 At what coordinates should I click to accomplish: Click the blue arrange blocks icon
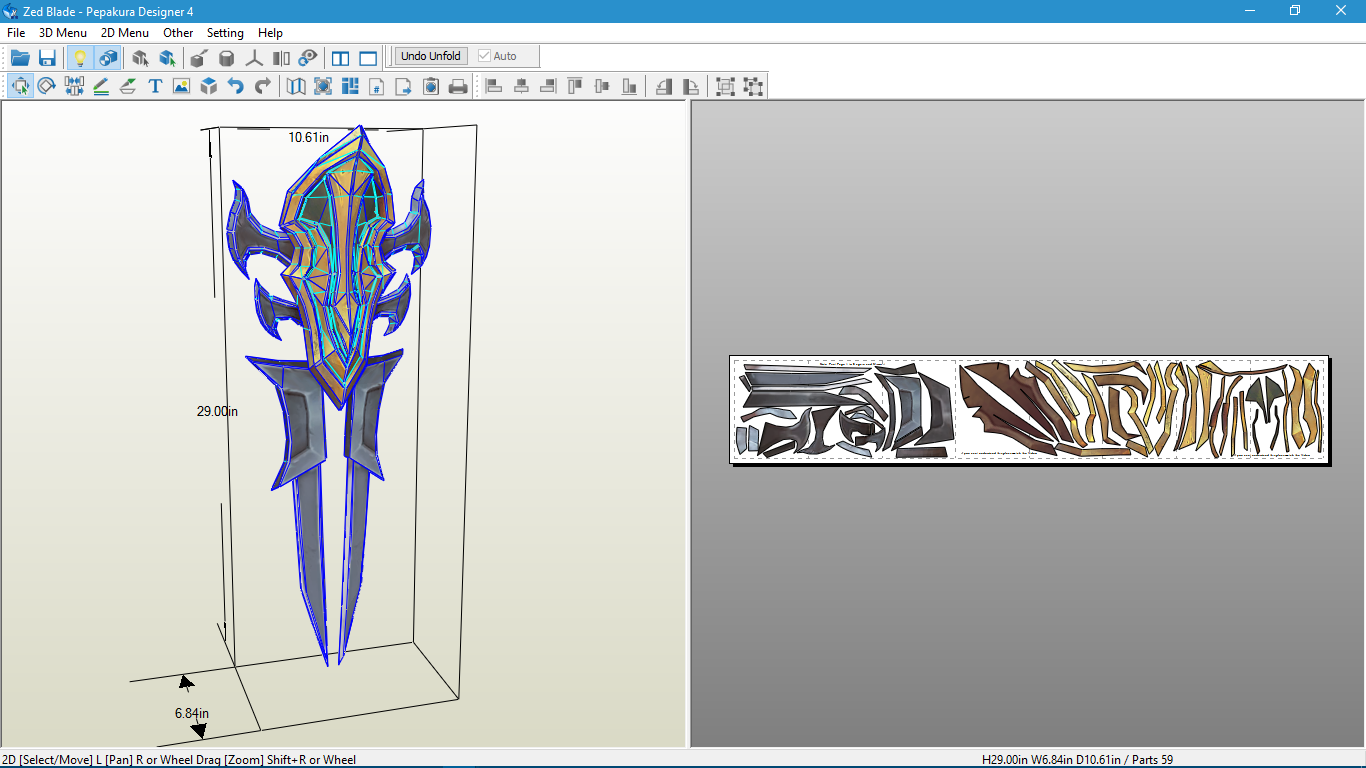tap(350, 86)
